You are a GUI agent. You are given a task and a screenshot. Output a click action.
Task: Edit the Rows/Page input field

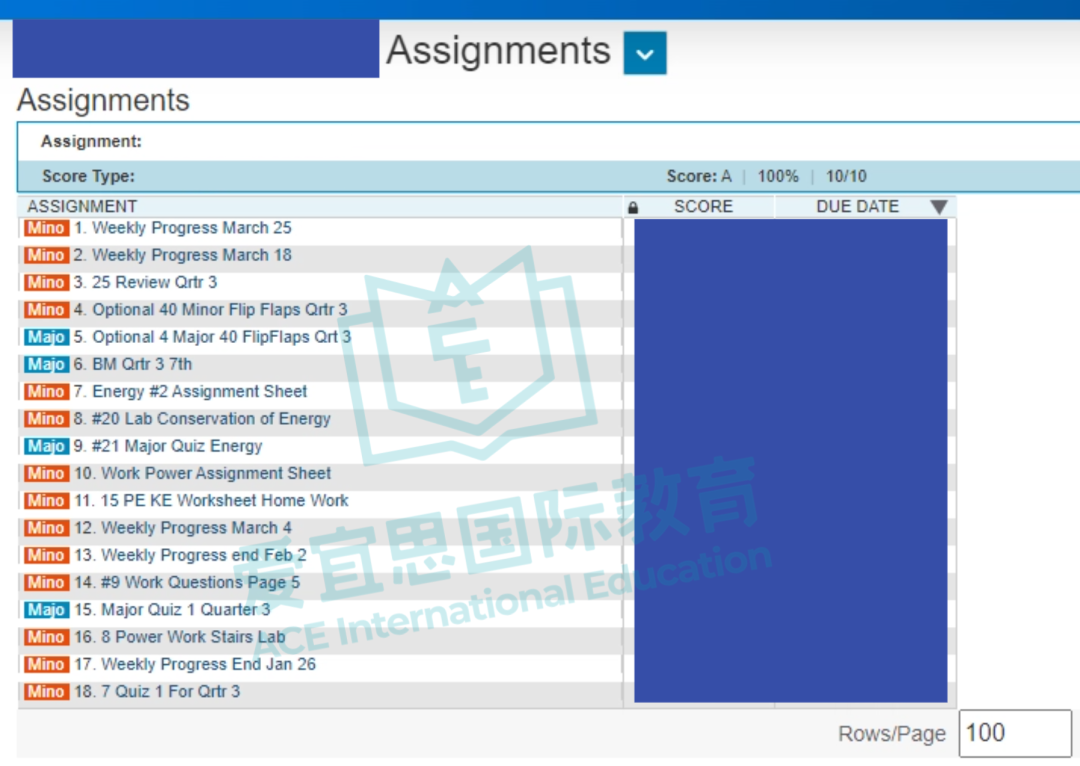1015,733
